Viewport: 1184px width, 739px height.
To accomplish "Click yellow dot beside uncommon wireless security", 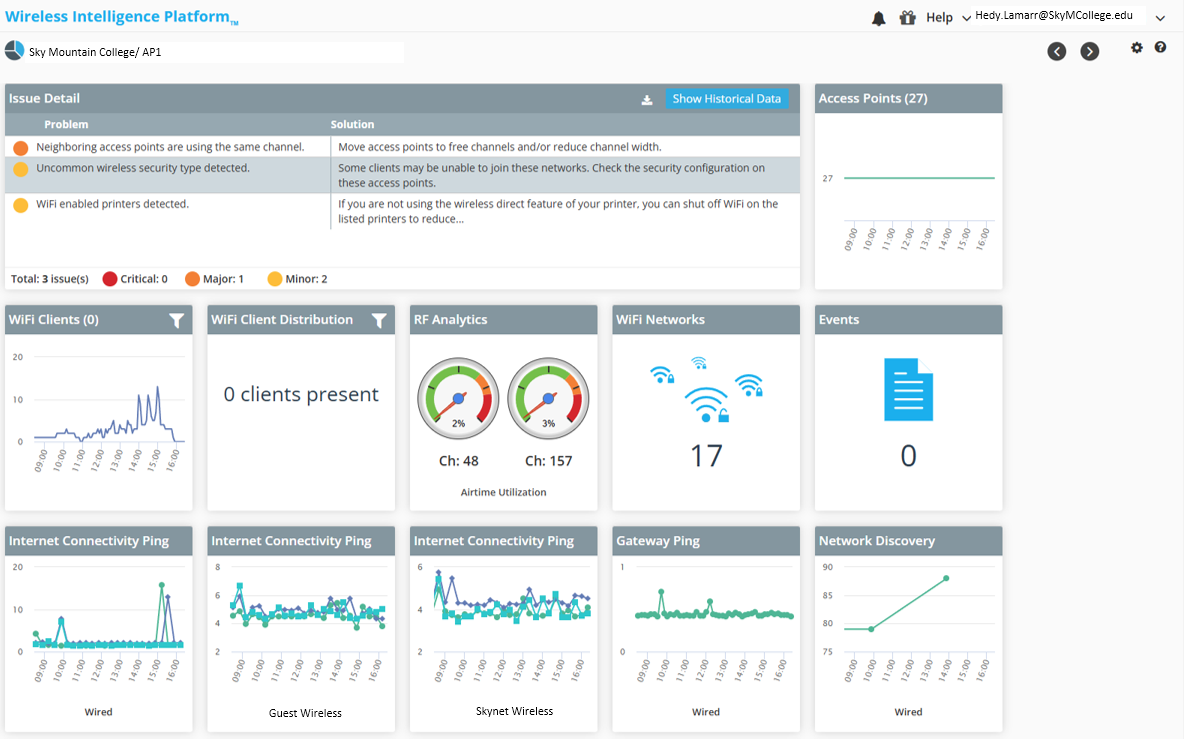I will click(x=20, y=169).
